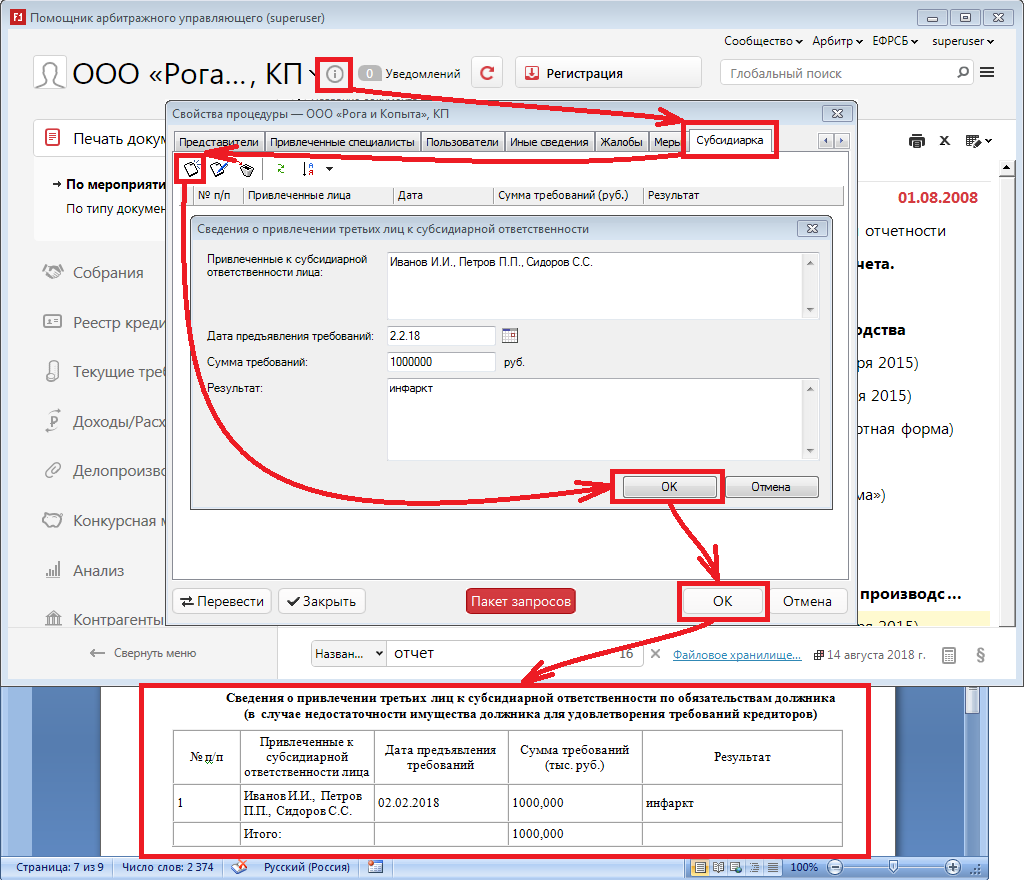Open the Файловое хранилище link
This screenshot has height=880, width=1024.
pyautogui.click(x=737, y=655)
